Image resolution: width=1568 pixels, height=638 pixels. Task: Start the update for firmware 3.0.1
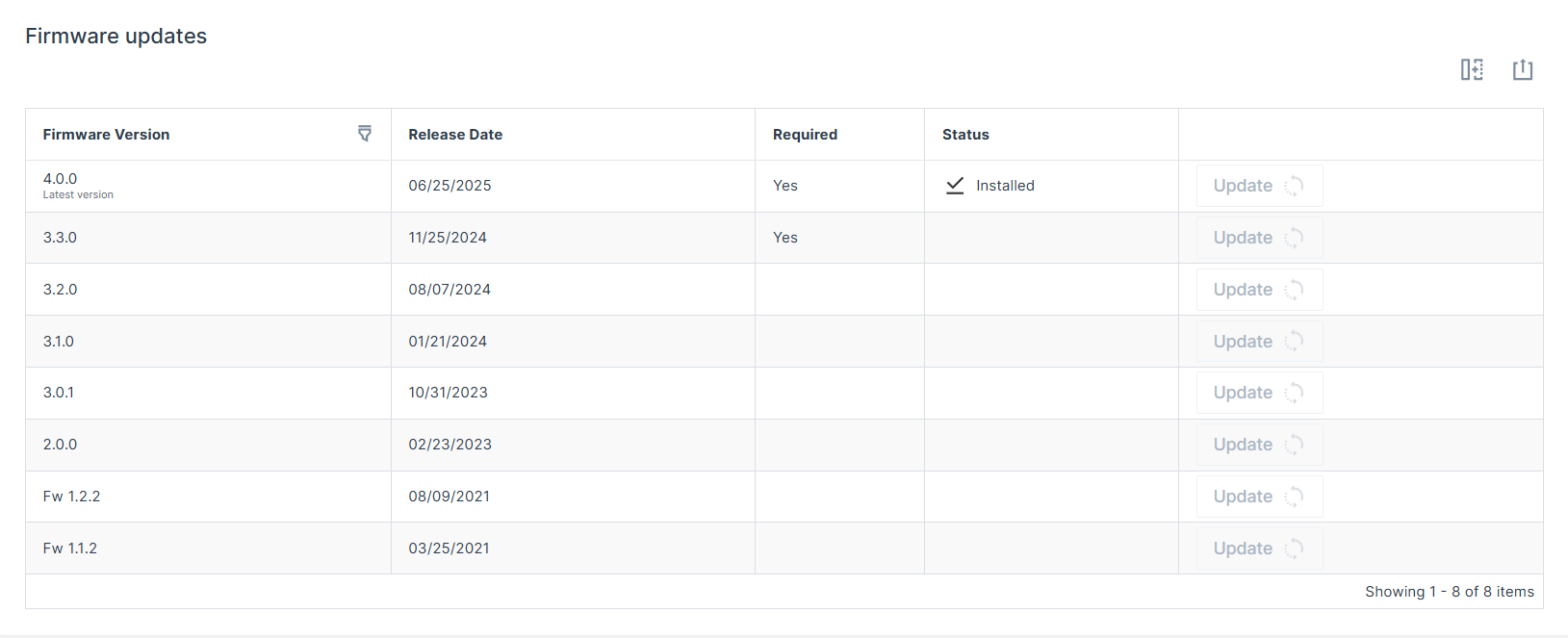tap(1243, 393)
